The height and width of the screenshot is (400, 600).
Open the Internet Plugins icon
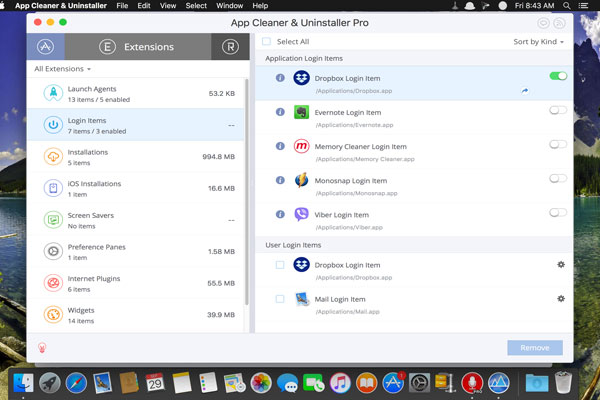(x=52, y=283)
